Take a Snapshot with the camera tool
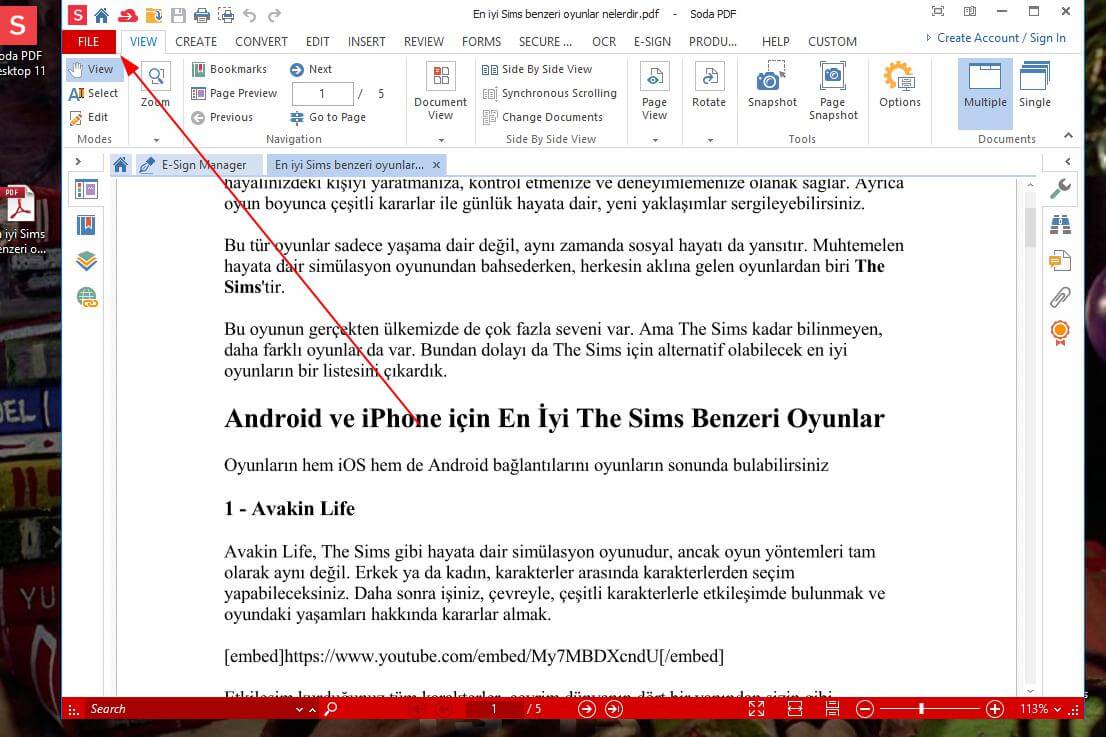This screenshot has width=1106, height=737. click(x=772, y=85)
